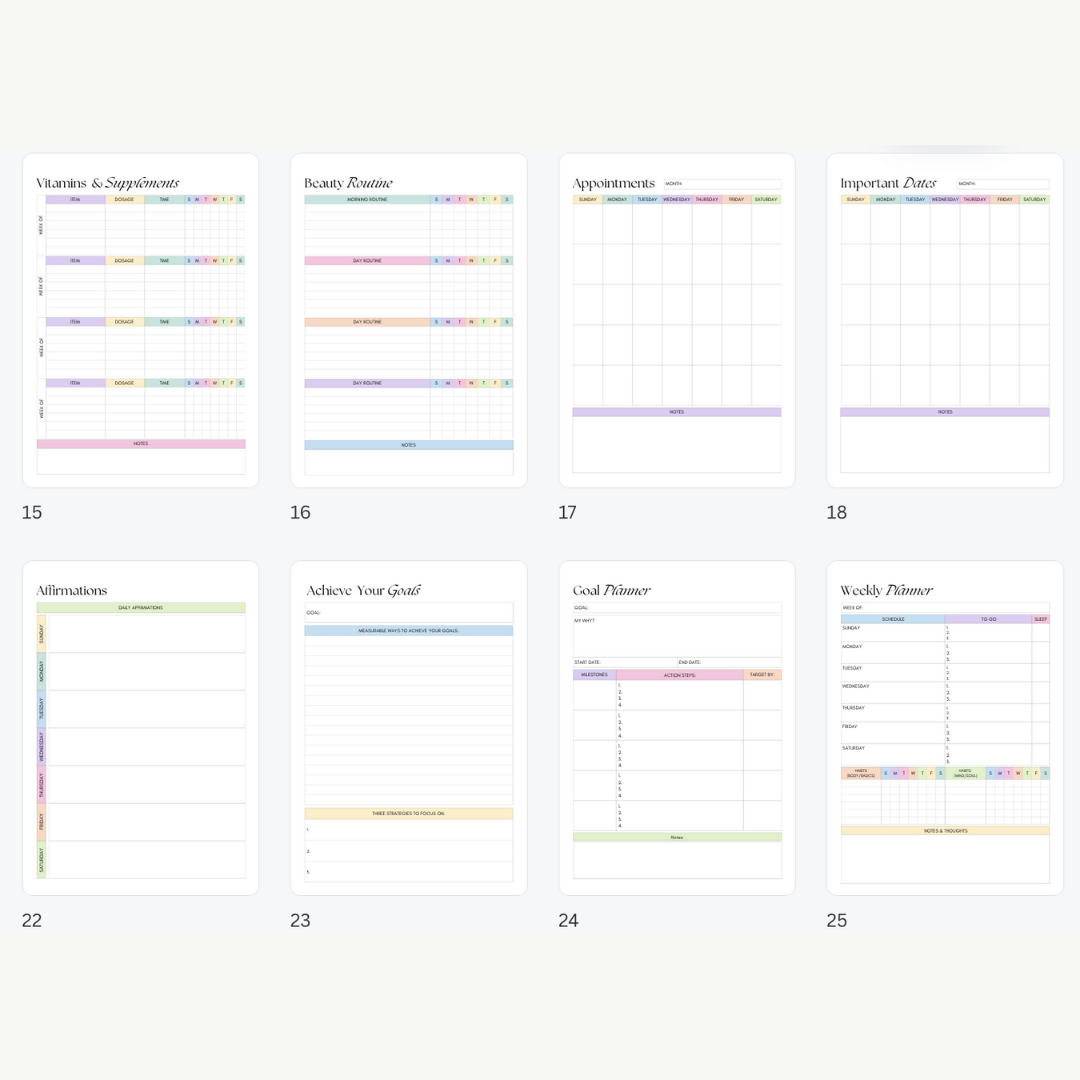Open the Beauty Routine page thumbnail
Viewport: 1080px width, 1080px height.
(408, 320)
